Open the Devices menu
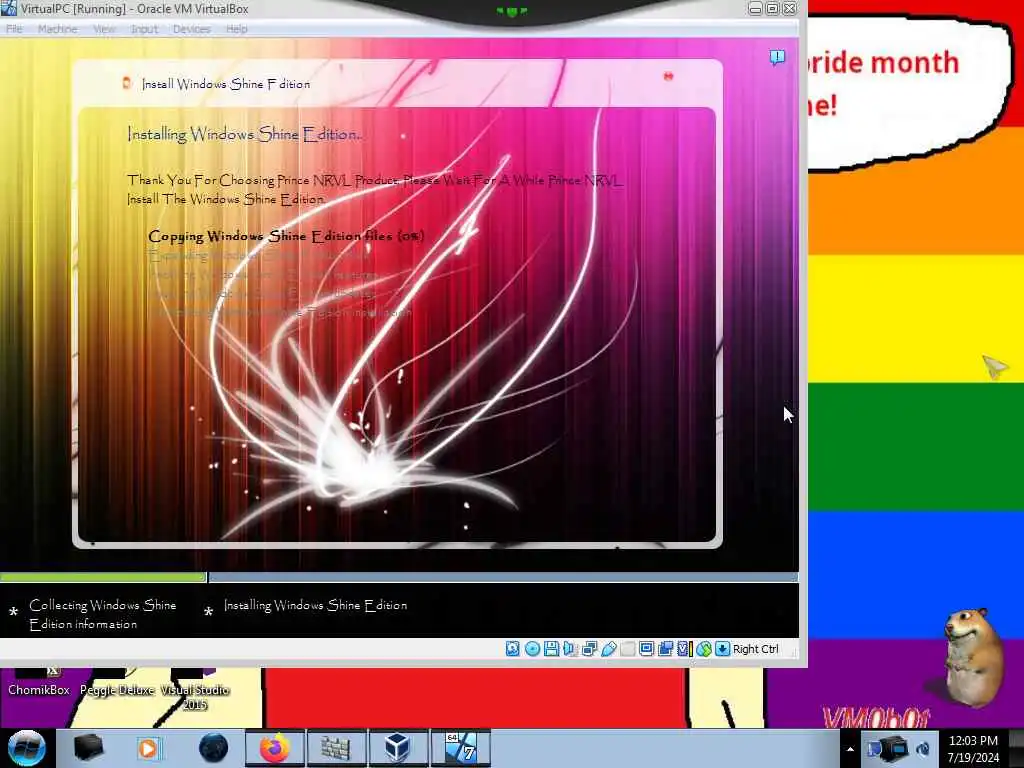The image size is (1024, 768). click(191, 29)
